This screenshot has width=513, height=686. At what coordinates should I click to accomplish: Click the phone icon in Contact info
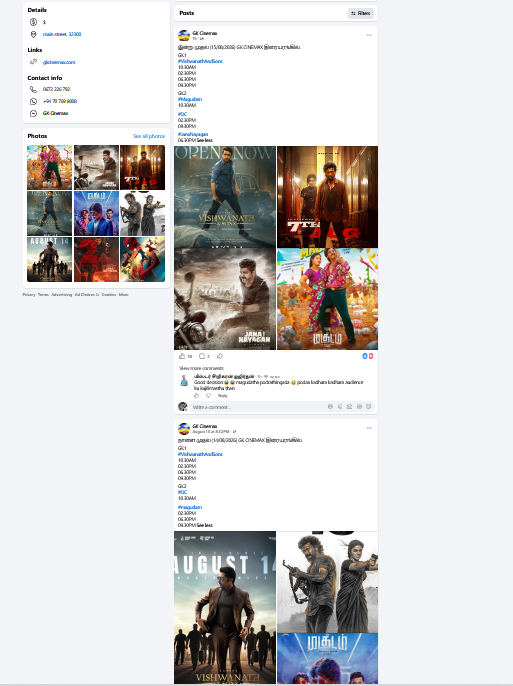(33, 89)
